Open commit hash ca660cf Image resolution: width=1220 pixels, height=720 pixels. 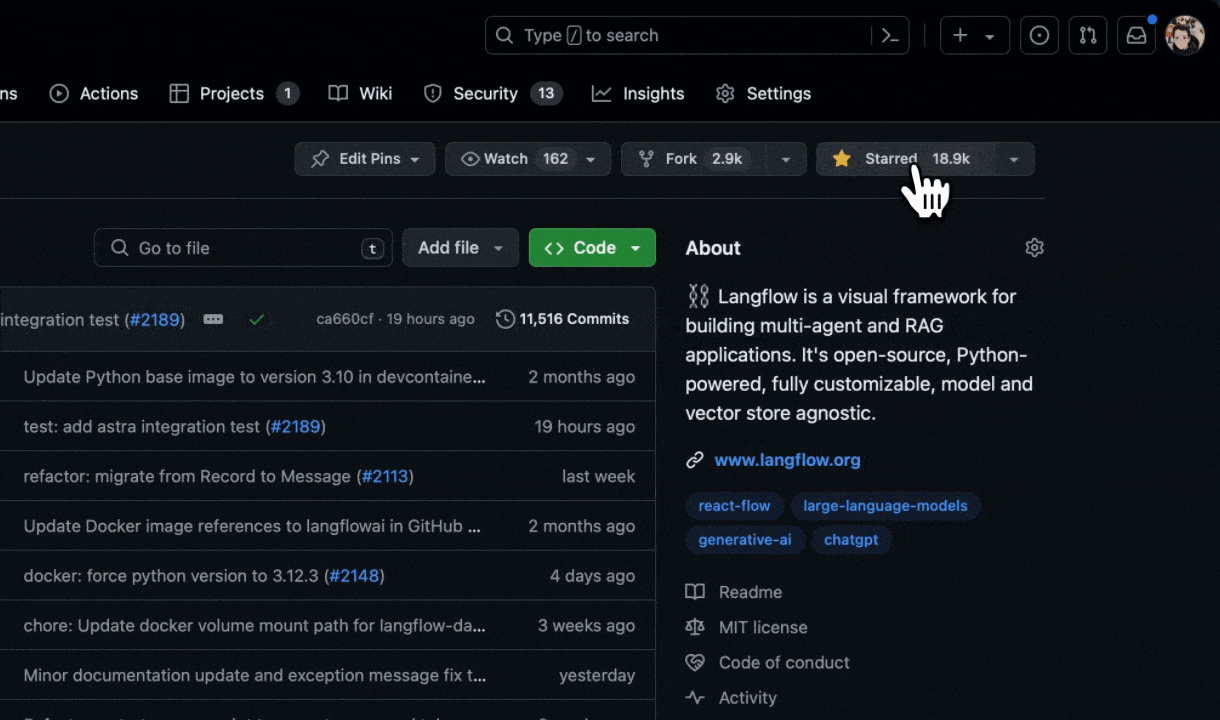click(345, 319)
